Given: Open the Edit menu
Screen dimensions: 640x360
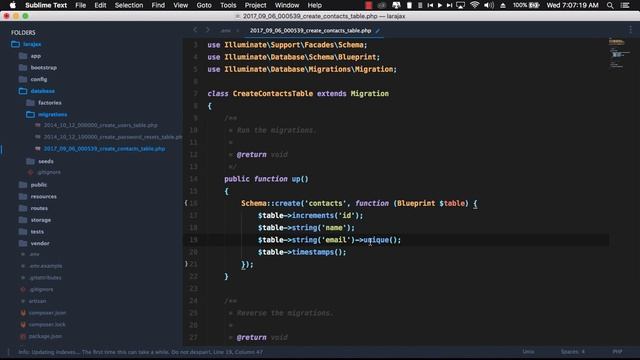Looking at the screenshot, I should [x=100, y=5].
